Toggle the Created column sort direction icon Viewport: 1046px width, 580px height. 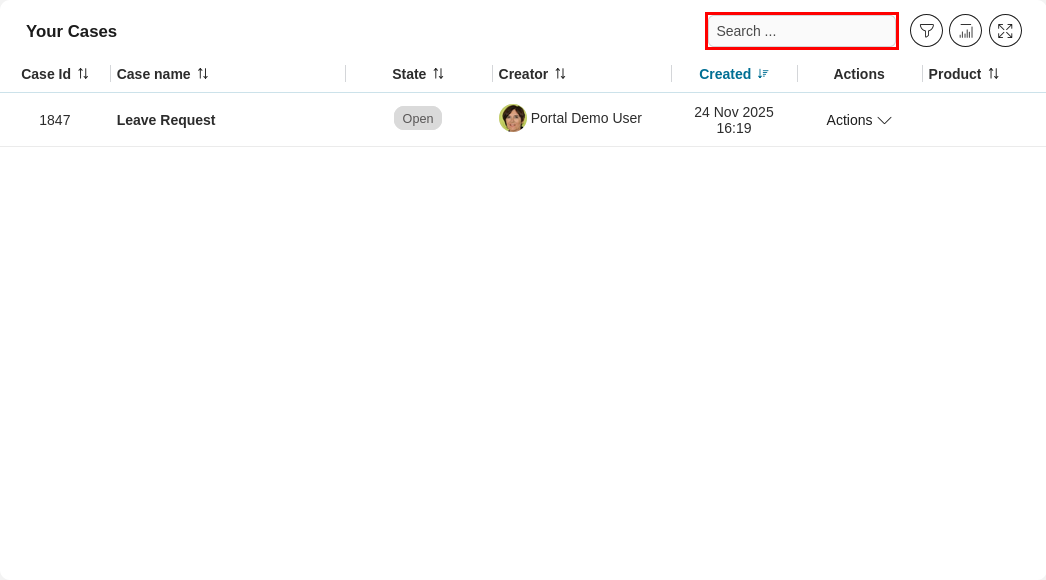(x=762, y=74)
